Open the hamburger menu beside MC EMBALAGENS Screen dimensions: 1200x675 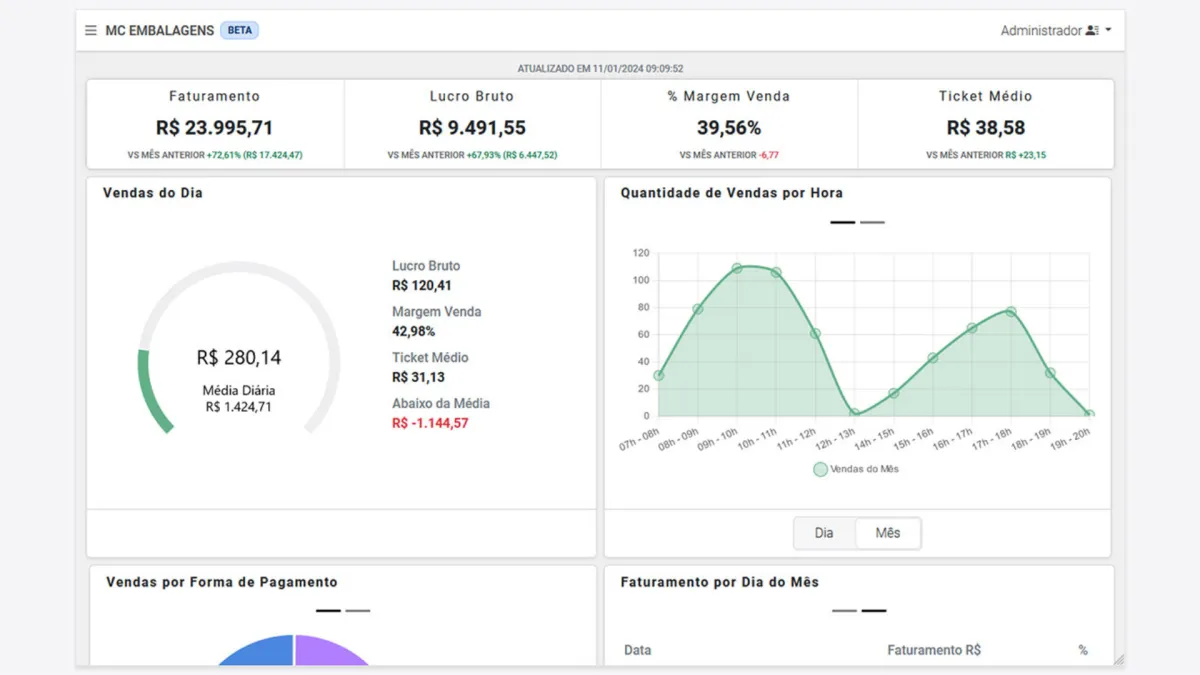pos(91,31)
